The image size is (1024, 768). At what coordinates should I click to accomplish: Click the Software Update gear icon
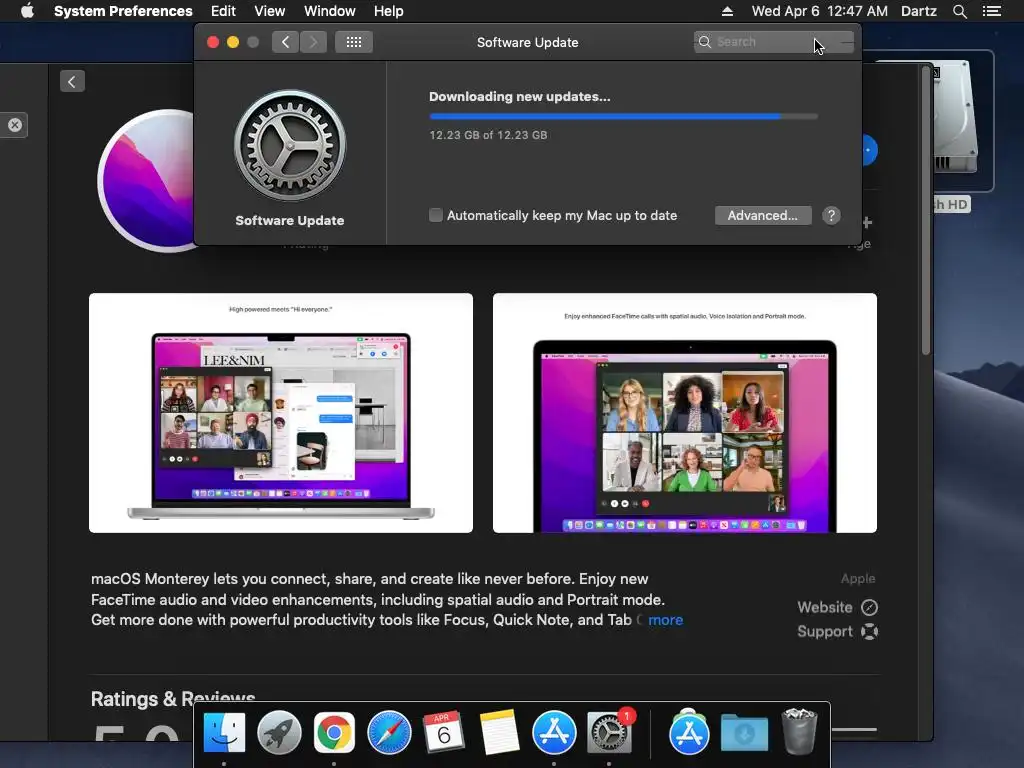290,146
